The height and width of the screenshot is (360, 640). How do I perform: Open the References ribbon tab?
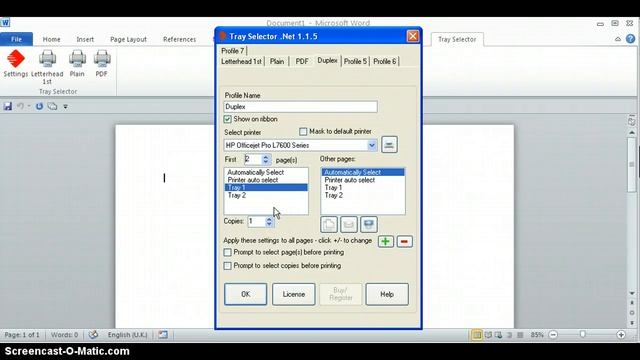pos(179,39)
